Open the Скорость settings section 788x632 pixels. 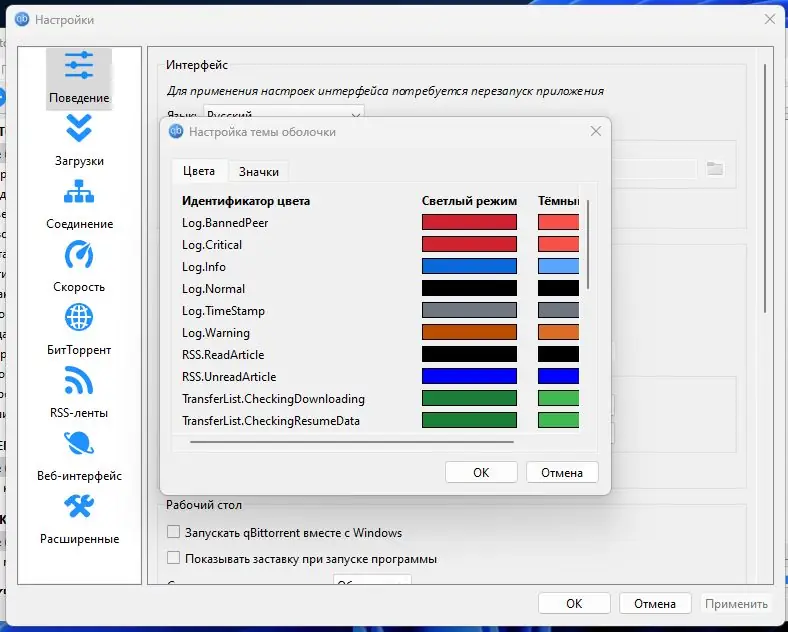79,267
